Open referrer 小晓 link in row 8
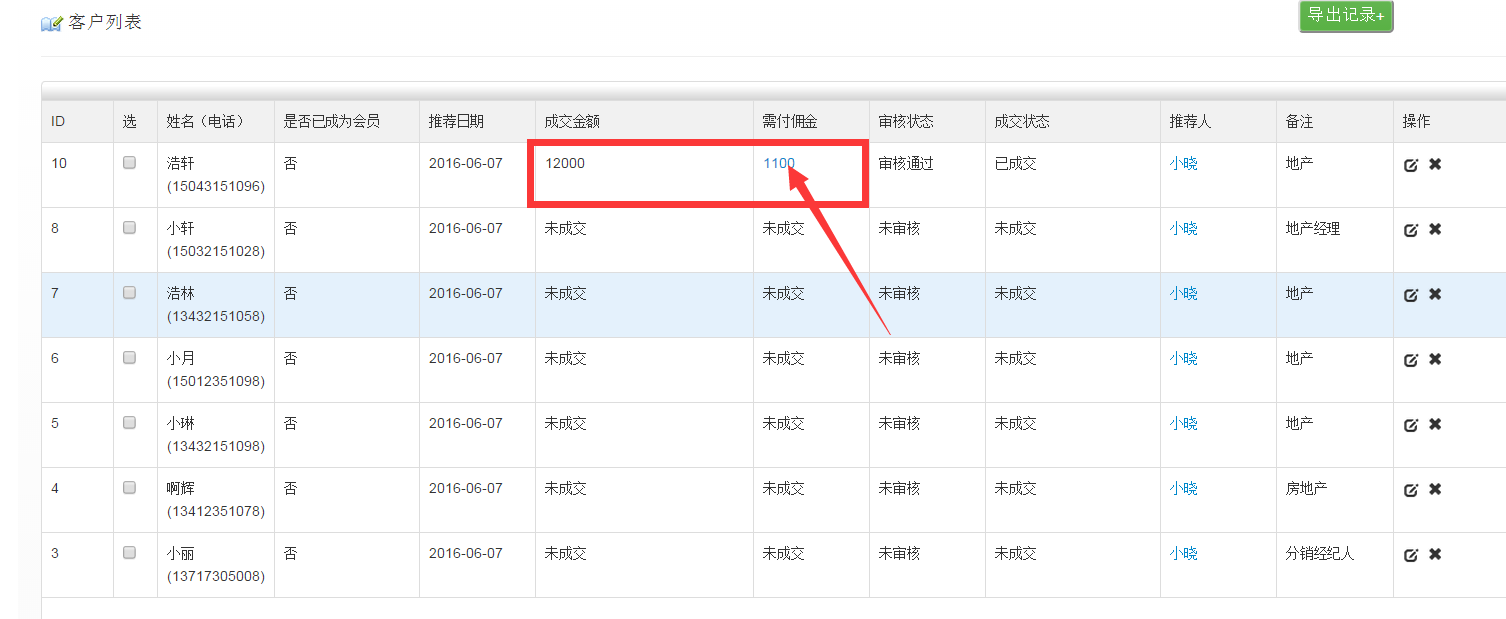This screenshot has height=619, width=1506. 1183,229
